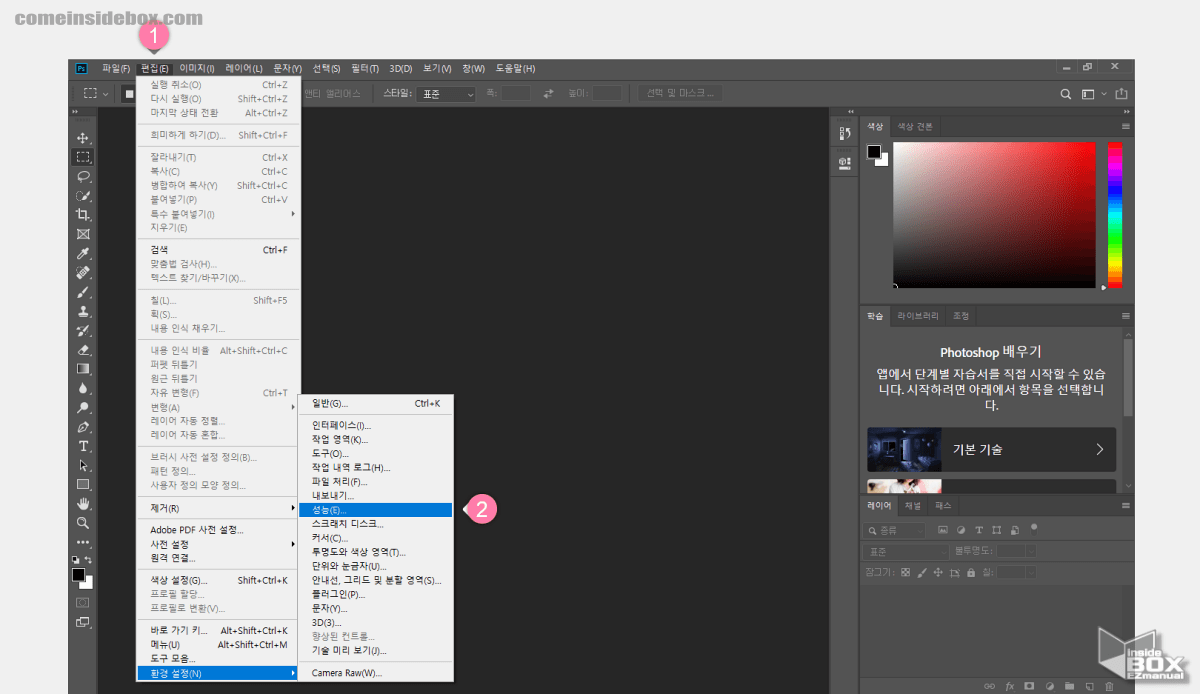Open the opacity value dropdown
This screenshot has height=694, width=1200.
(1031, 552)
